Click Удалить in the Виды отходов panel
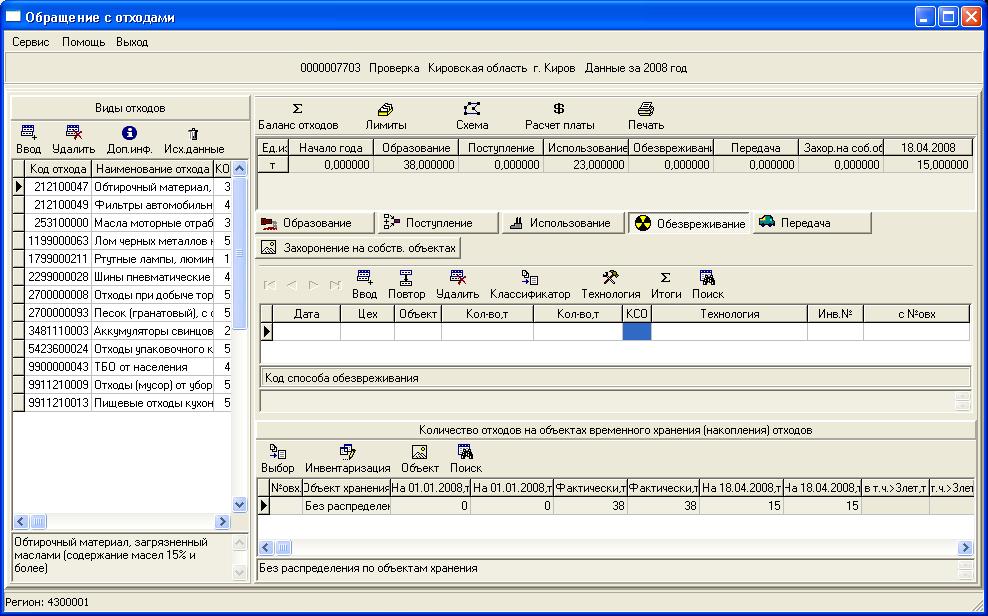This screenshot has height=616, width=988. click(73, 140)
